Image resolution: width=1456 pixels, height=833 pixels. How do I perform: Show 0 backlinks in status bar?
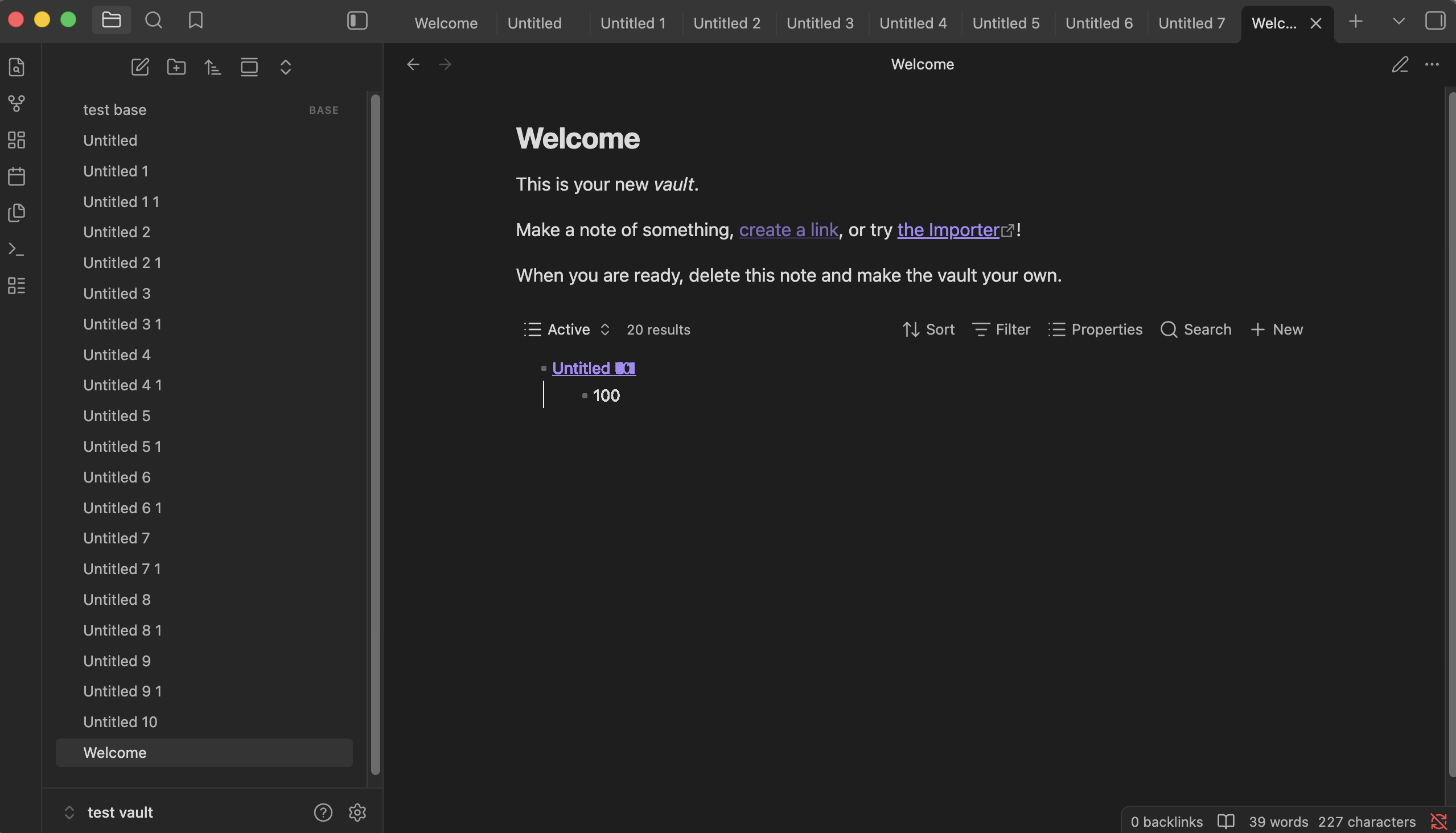[1166, 822]
